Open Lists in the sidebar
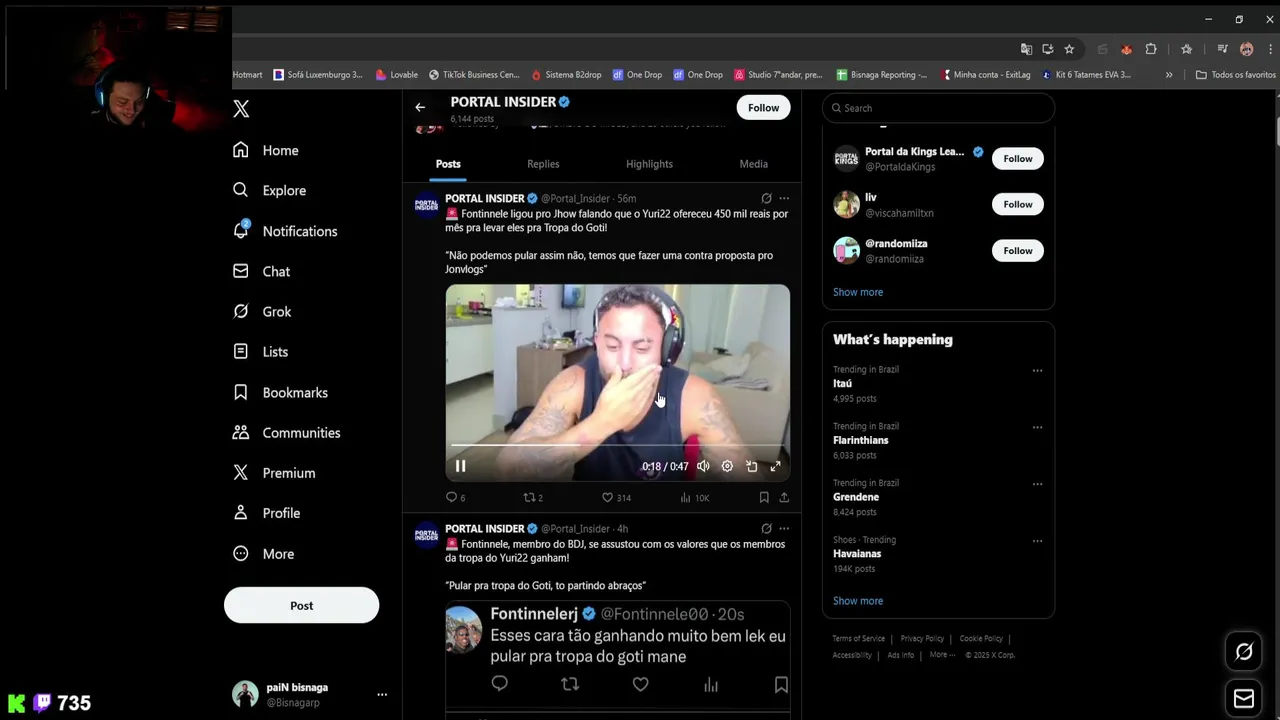Screen dimensions: 1280x720 pos(260,351)
